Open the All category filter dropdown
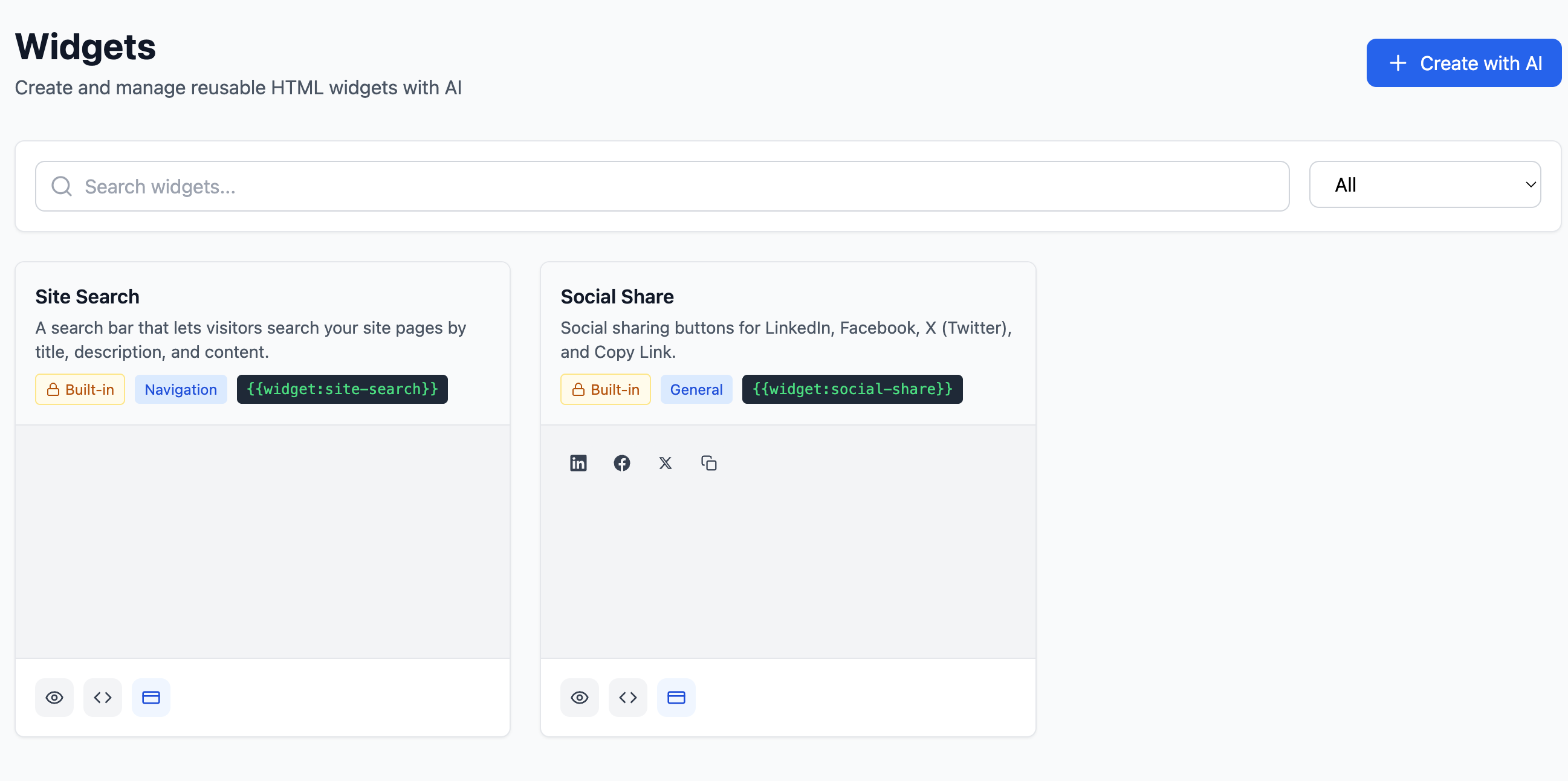The width and height of the screenshot is (1568, 781). (x=1424, y=184)
